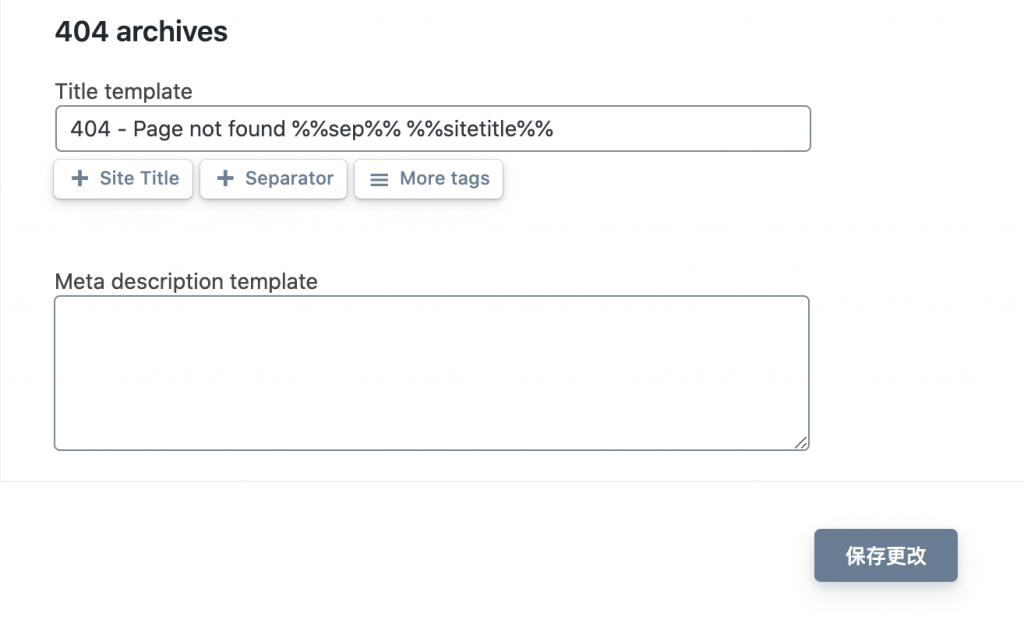The image size is (1024, 620).
Task: Click the Meta description template label
Action: pyautogui.click(x=186, y=281)
